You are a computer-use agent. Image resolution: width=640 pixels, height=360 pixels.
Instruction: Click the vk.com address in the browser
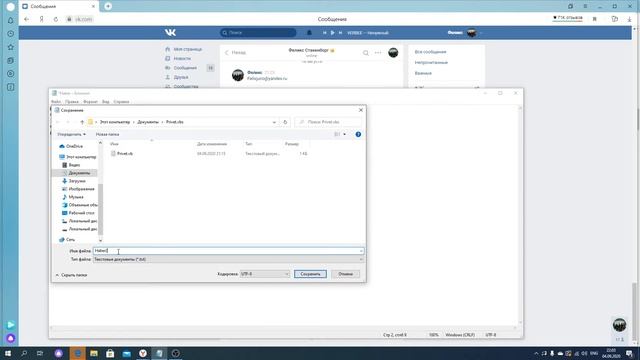coord(83,19)
